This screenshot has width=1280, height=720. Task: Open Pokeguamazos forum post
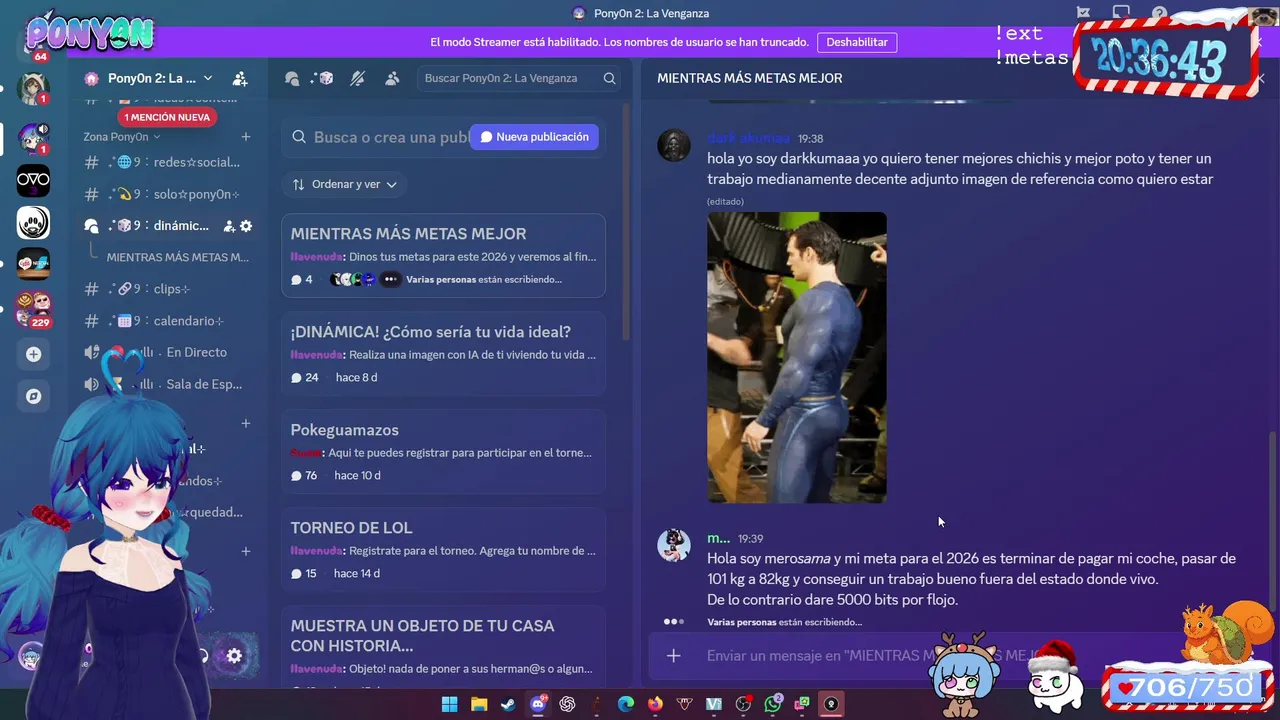(x=443, y=451)
